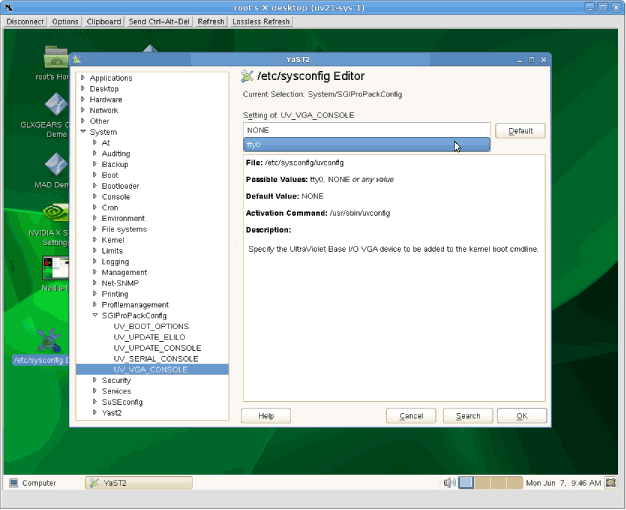Expand the Security tree node
626x510 pixels.
click(x=95, y=380)
